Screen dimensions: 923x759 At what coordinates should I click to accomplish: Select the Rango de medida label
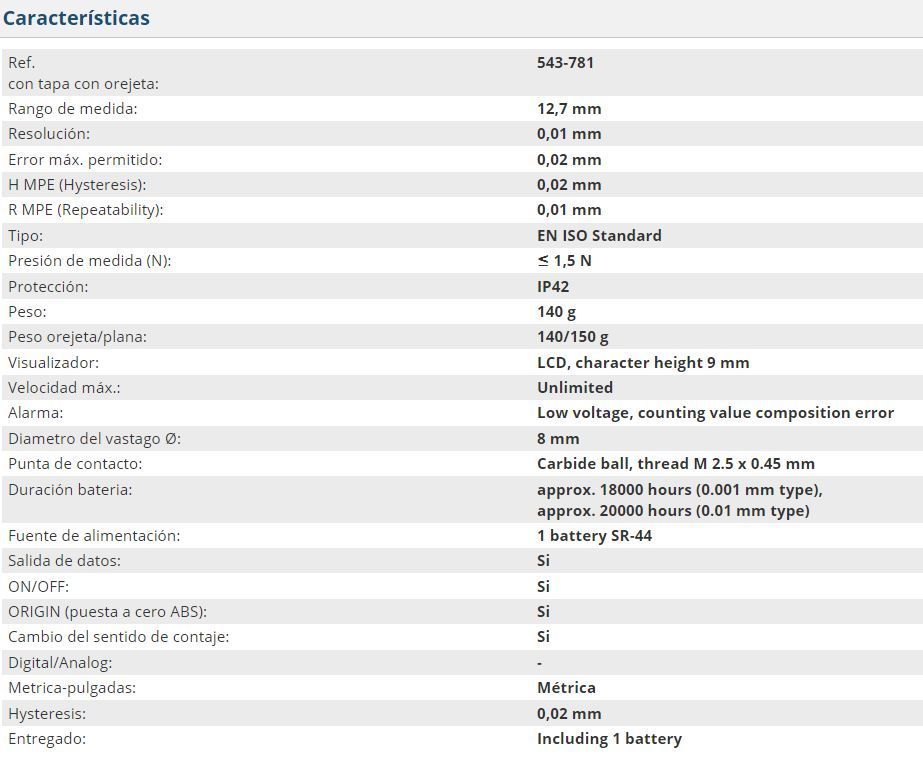(x=72, y=108)
